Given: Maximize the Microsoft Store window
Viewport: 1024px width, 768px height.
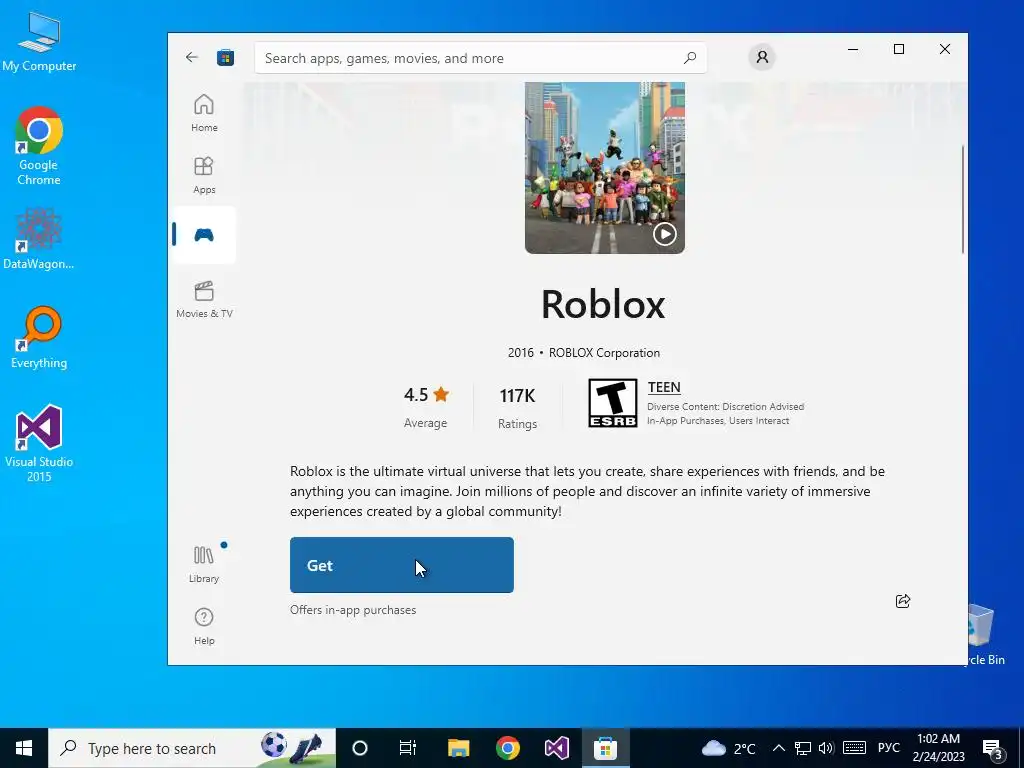Looking at the screenshot, I should click(x=899, y=49).
